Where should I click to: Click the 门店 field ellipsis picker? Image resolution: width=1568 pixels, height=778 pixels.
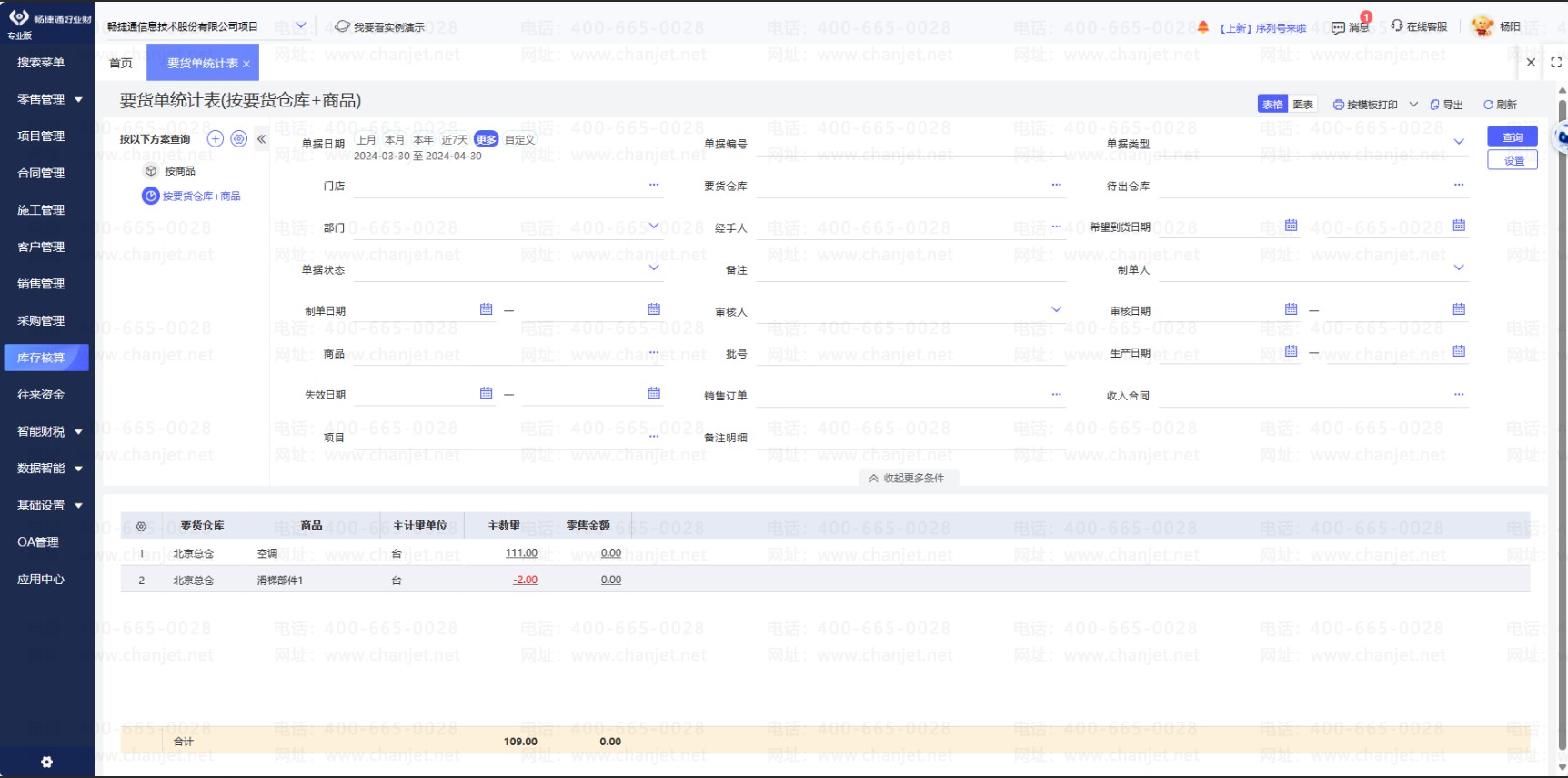point(654,185)
